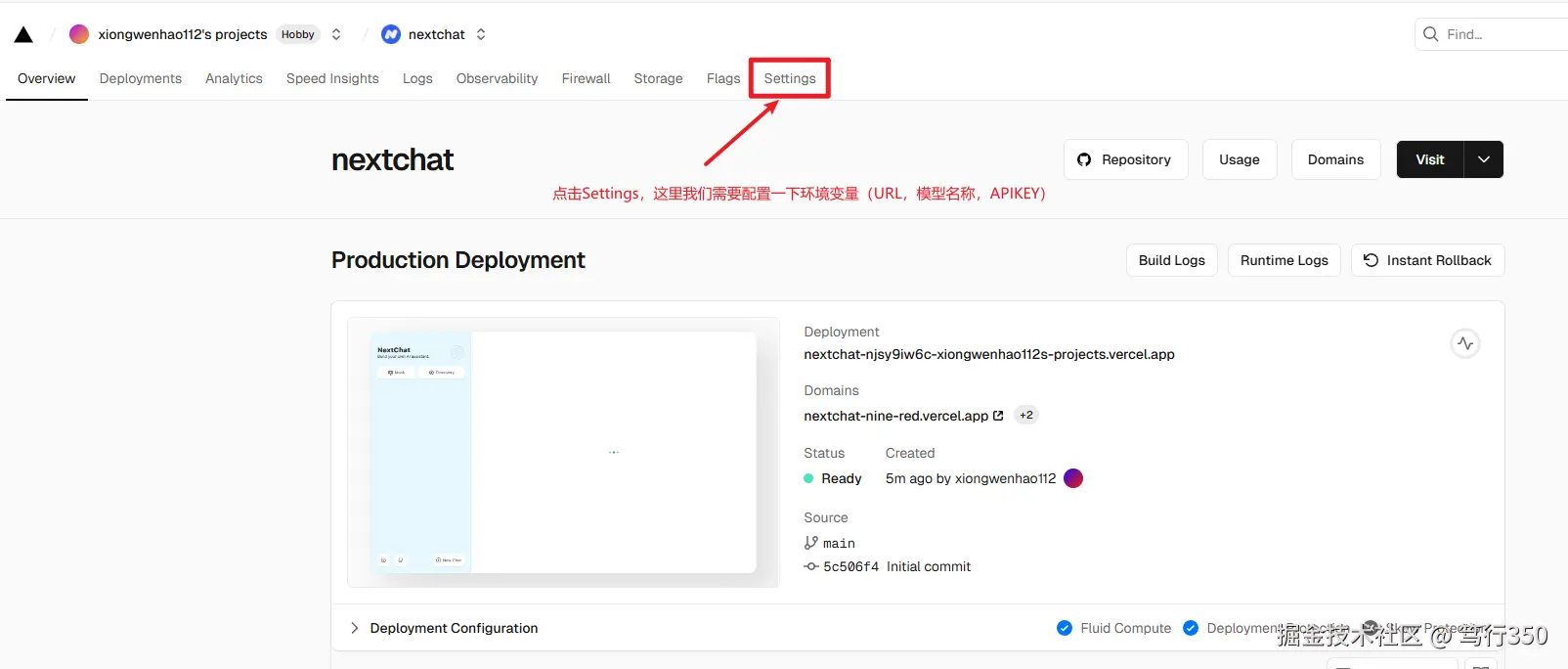Open the team switcher chevrons
This screenshot has width=1568, height=669.
coord(336,34)
